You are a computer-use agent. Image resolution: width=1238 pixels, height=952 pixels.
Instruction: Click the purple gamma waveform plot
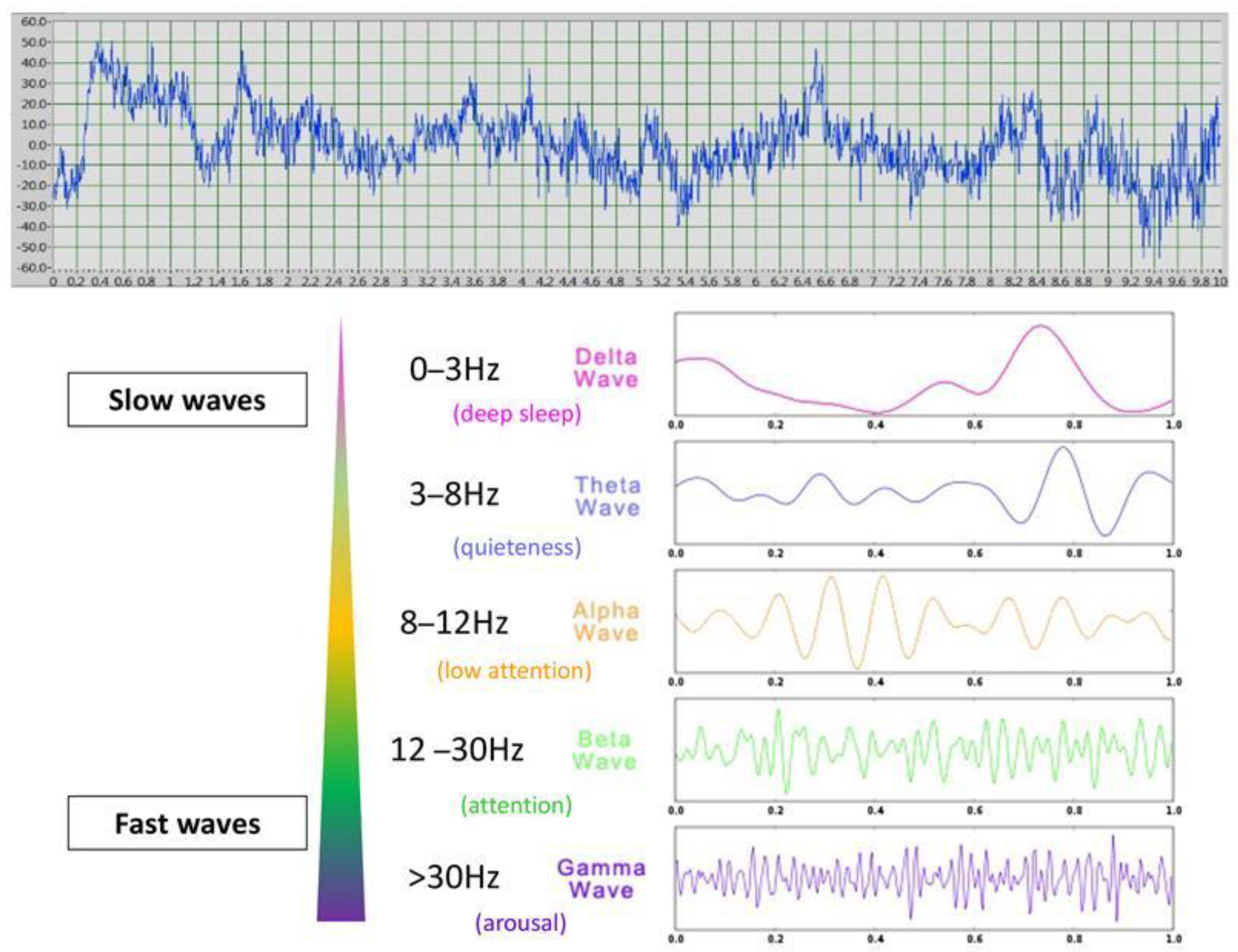(924, 878)
